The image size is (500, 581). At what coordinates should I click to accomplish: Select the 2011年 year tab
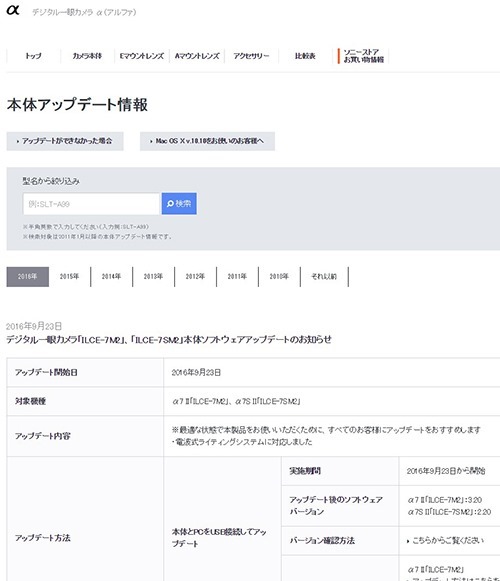(237, 276)
